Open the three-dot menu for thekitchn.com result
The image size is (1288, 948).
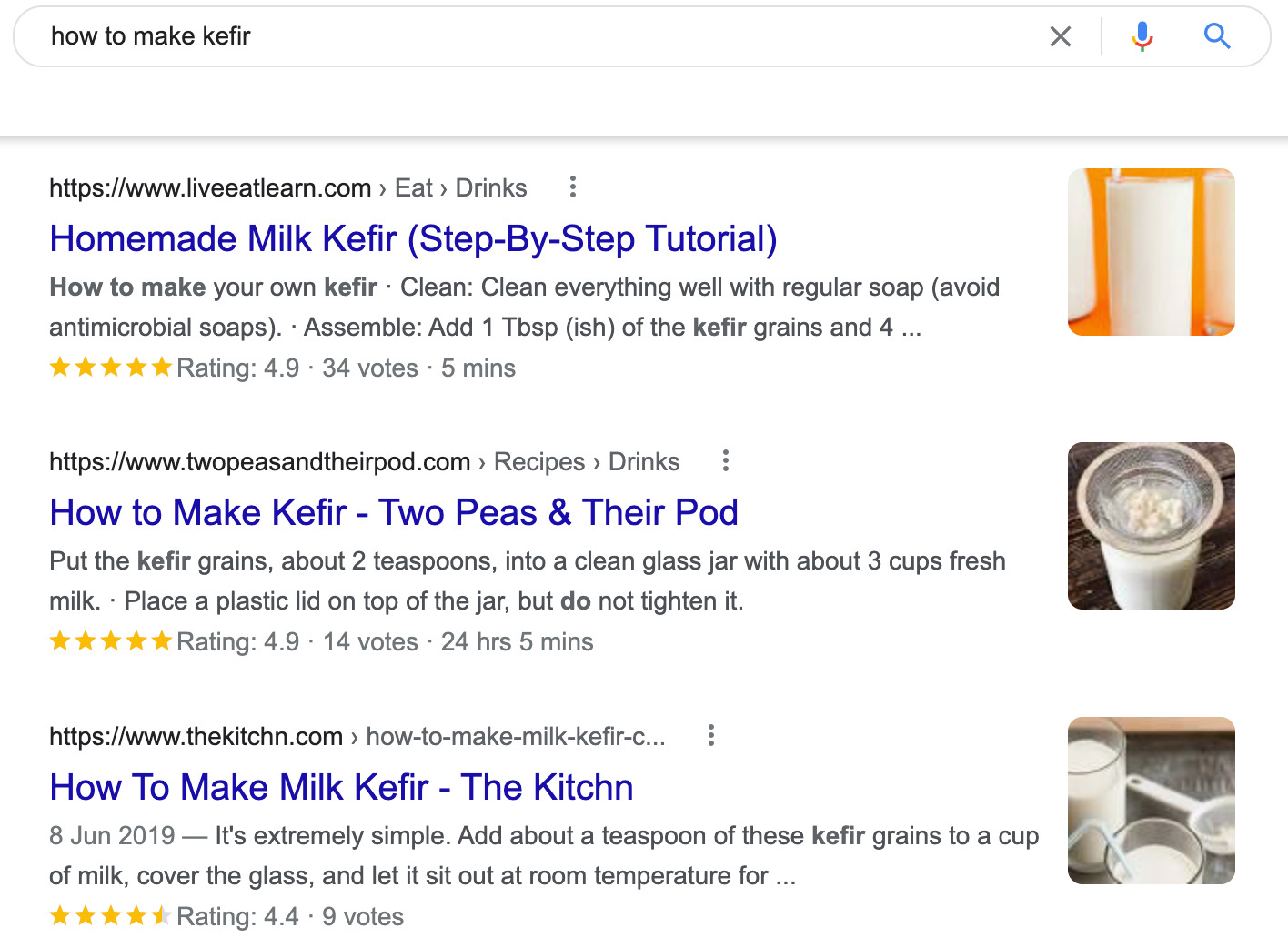(711, 735)
